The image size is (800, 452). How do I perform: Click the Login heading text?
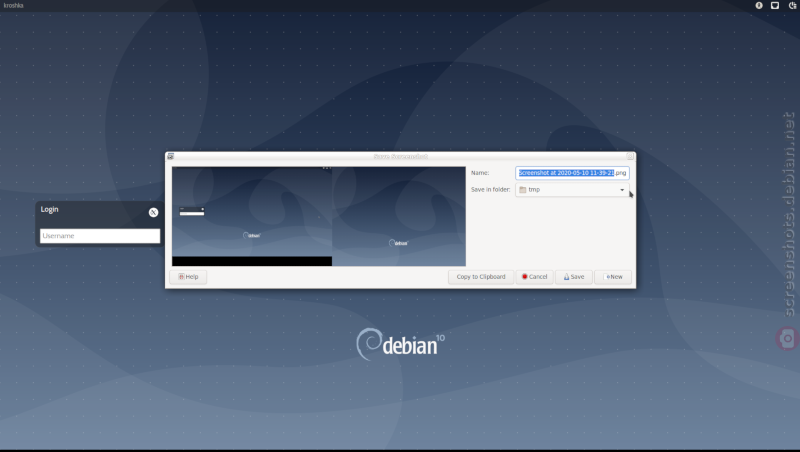(49, 210)
